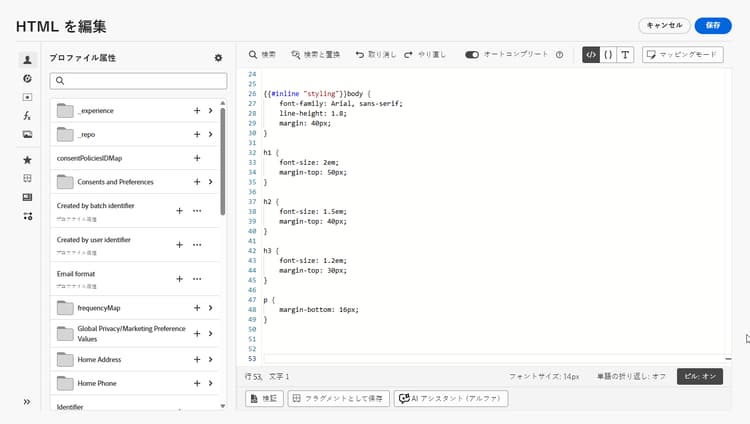The width and height of the screenshot is (750, 424).
Task: Open favorites star icon
Action: 27,160
